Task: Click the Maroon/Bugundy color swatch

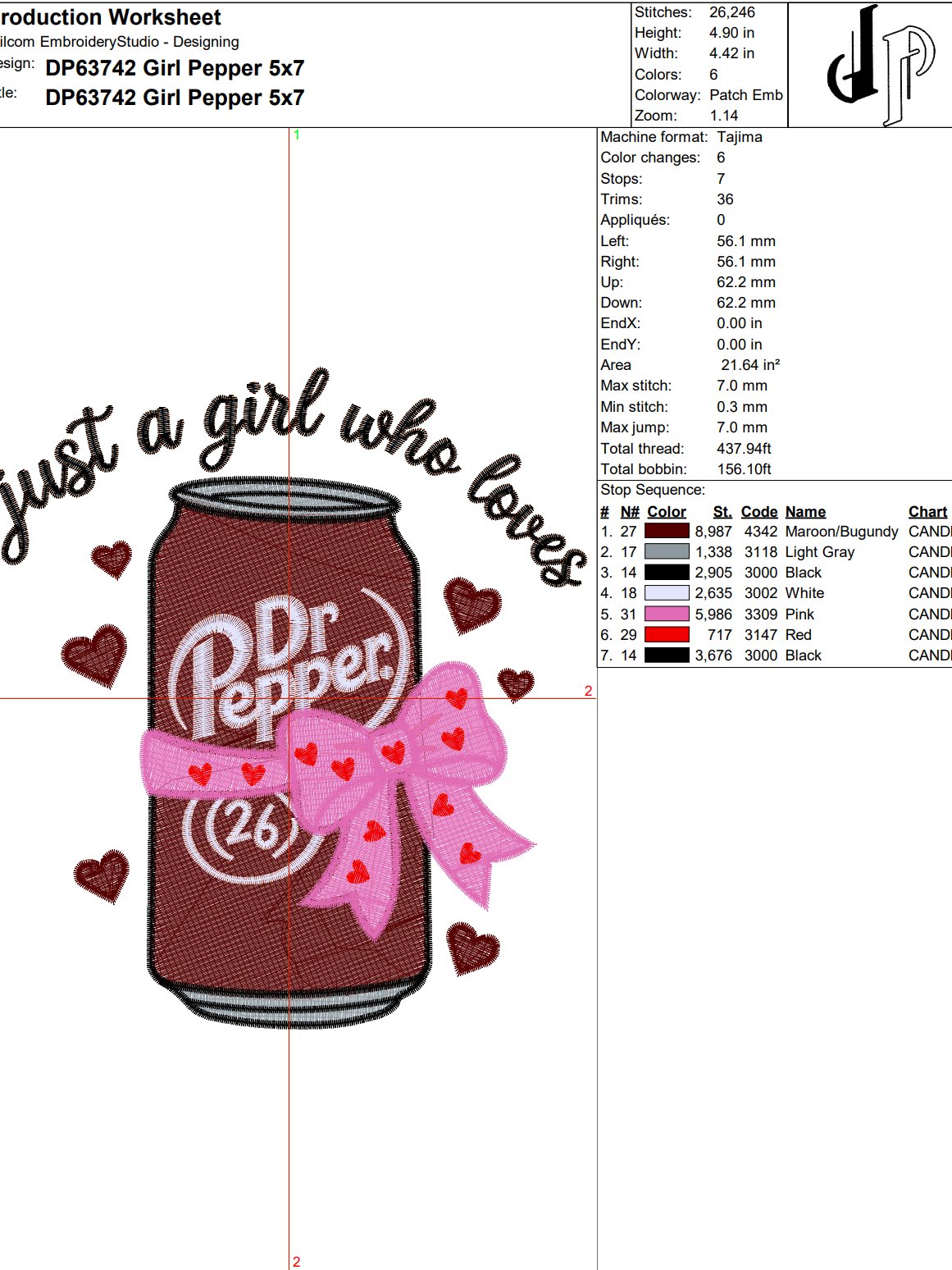Action: coord(667,531)
